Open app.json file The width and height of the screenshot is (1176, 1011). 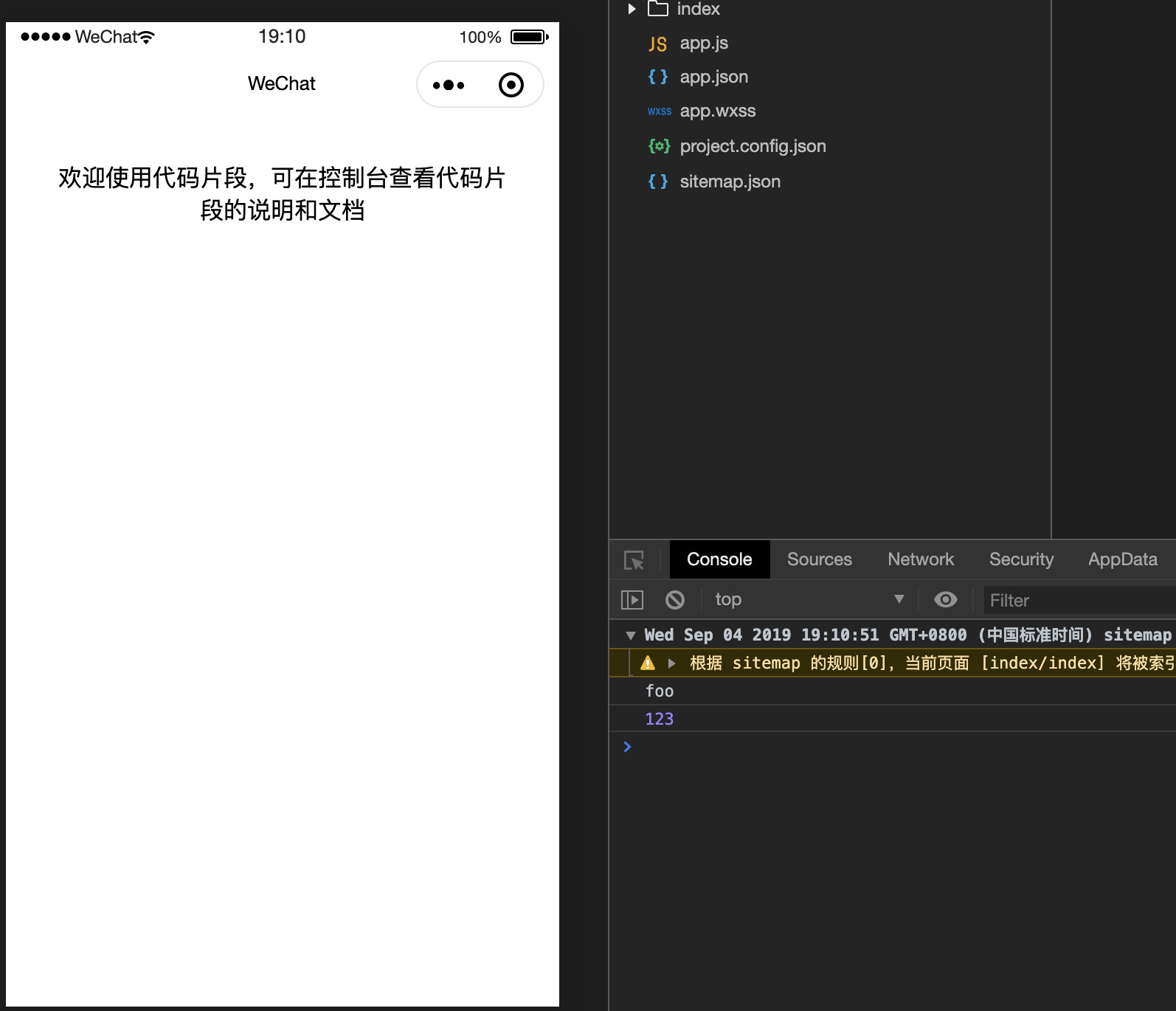tap(713, 77)
